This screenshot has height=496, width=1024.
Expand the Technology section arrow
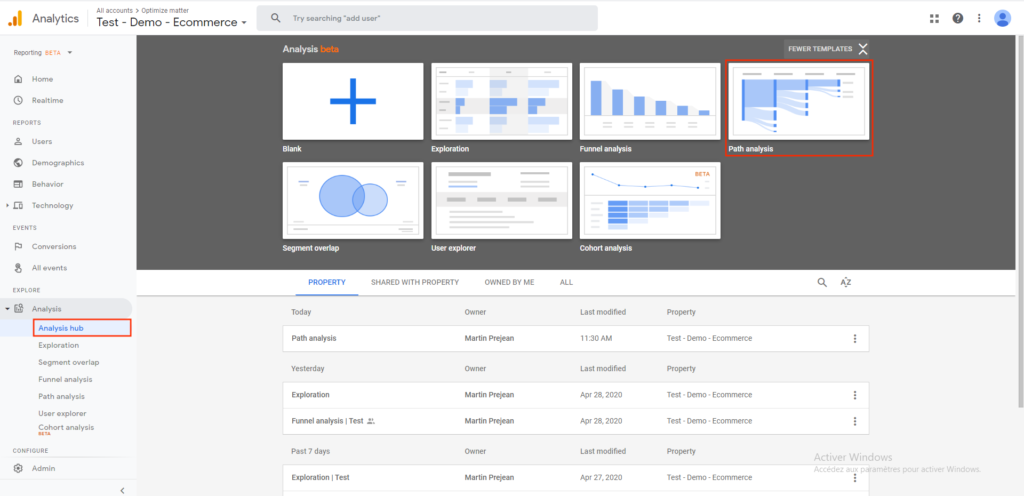[8, 206]
